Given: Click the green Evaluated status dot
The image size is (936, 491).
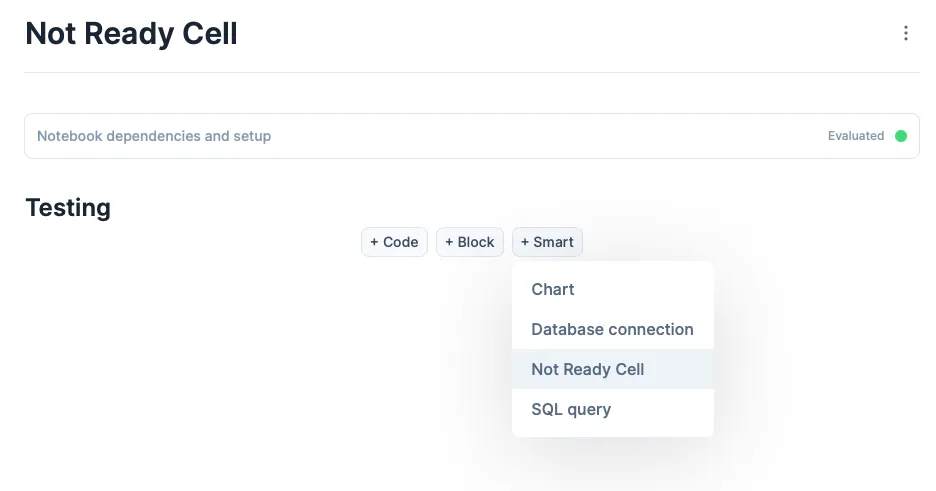Looking at the screenshot, I should click(901, 136).
